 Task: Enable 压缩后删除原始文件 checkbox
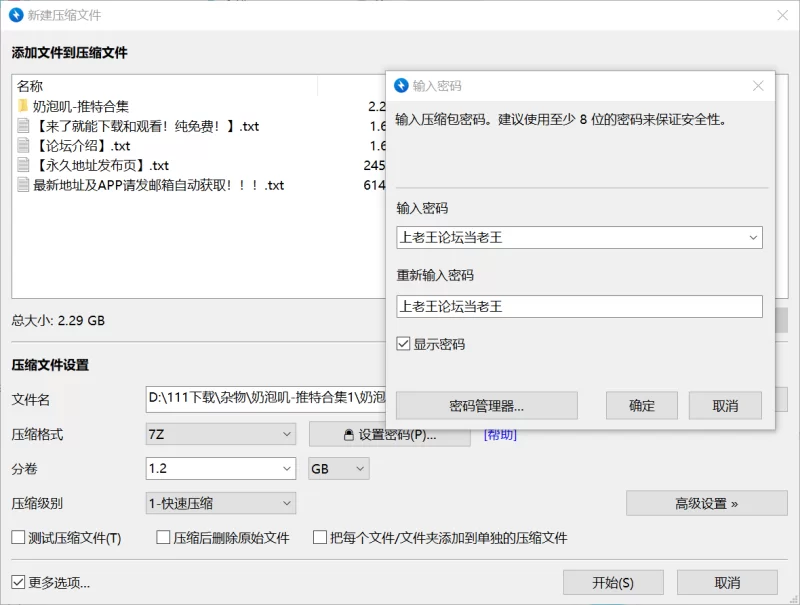[x=163, y=537]
